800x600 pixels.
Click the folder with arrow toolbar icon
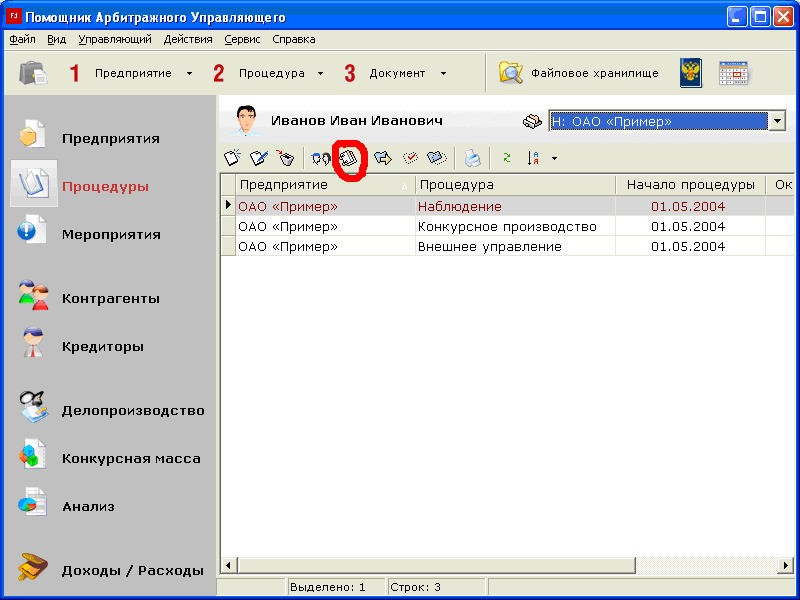[x=383, y=158]
